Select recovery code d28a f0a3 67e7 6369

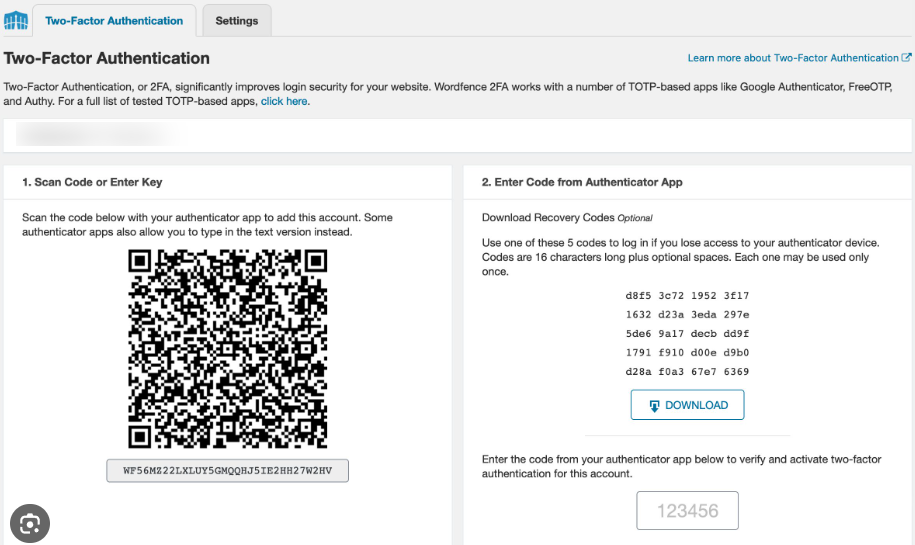coord(687,372)
